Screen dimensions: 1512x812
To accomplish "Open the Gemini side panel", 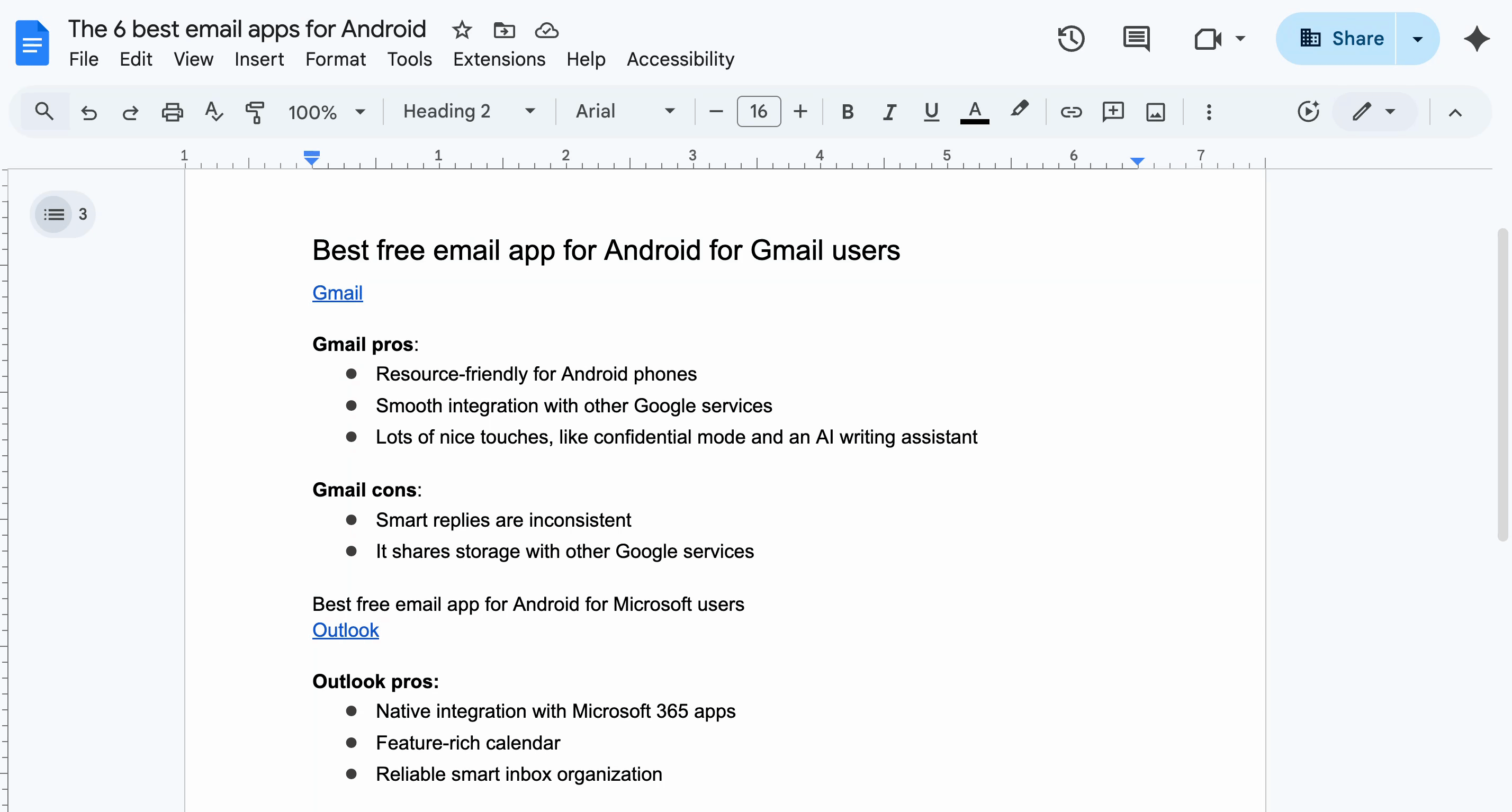I will point(1476,39).
